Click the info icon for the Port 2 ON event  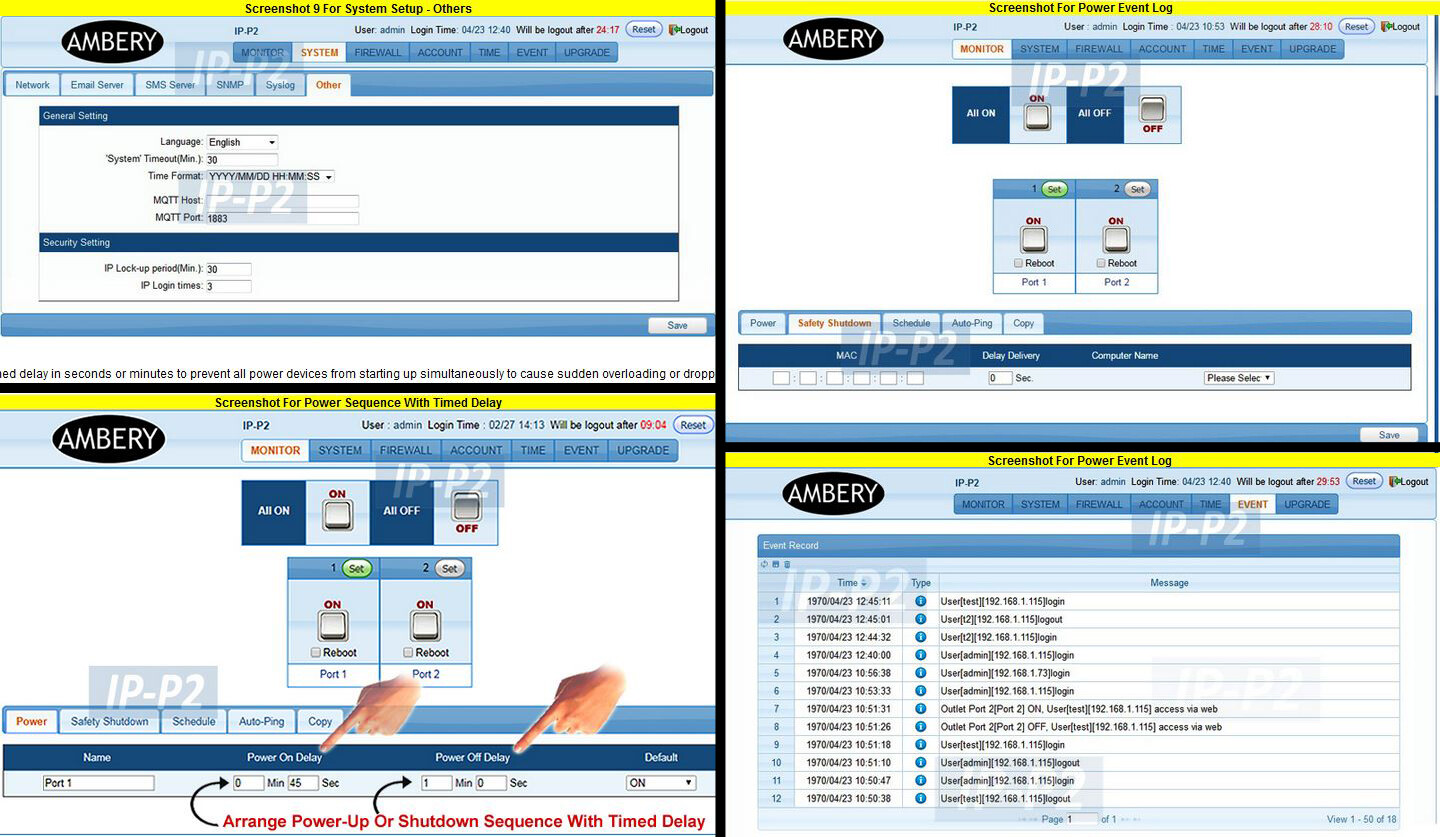coord(921,709)
